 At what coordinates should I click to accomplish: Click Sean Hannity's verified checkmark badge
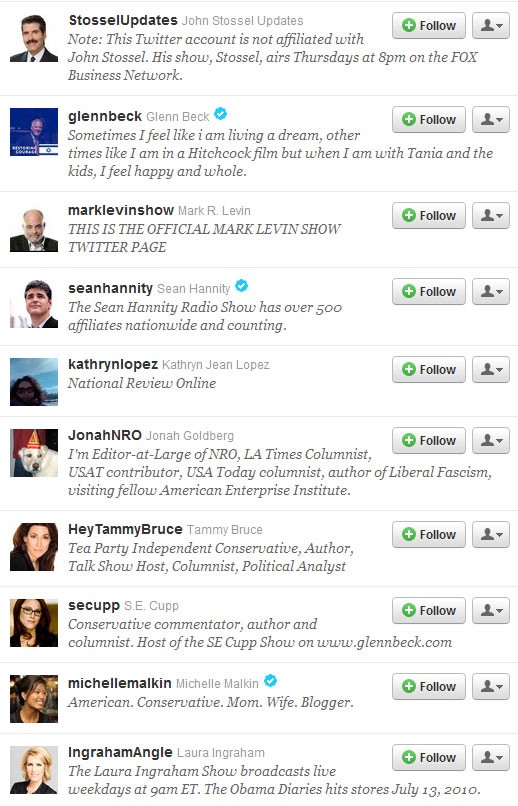pos(242,286)
